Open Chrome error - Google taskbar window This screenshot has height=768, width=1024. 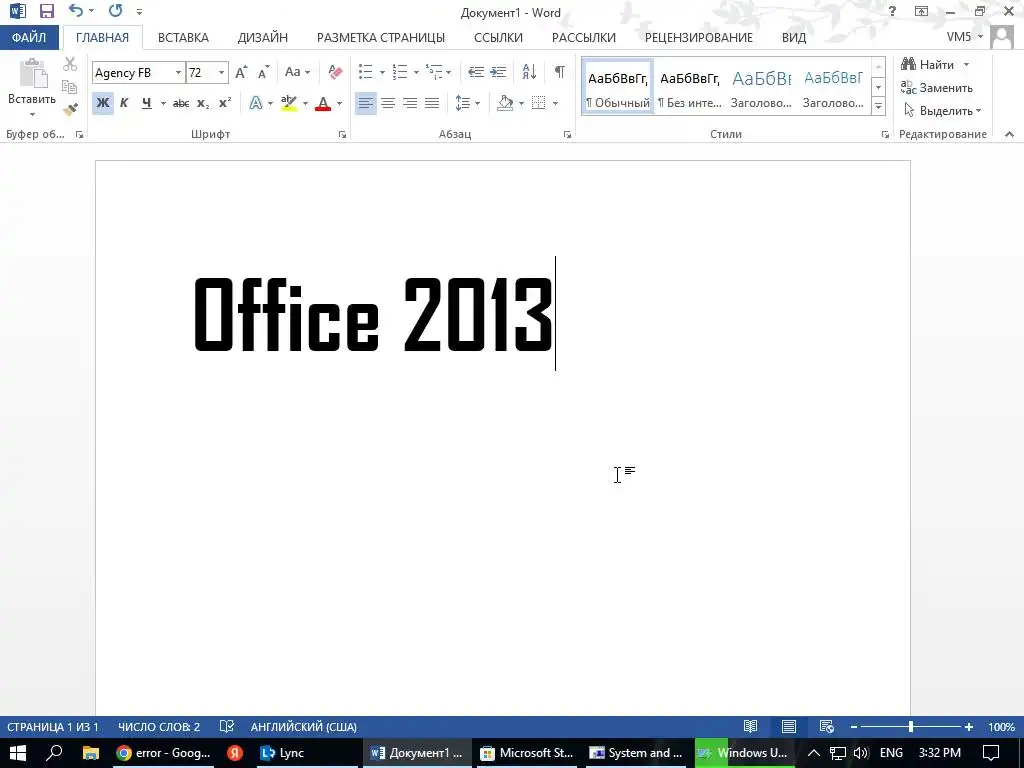point(164,753)
